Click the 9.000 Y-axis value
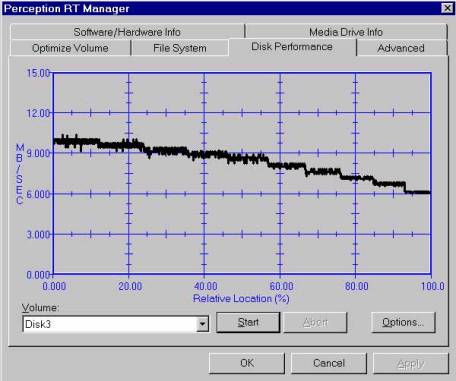Image resolution: width=456 pixels, height=381 pixels. pos(38,153)
